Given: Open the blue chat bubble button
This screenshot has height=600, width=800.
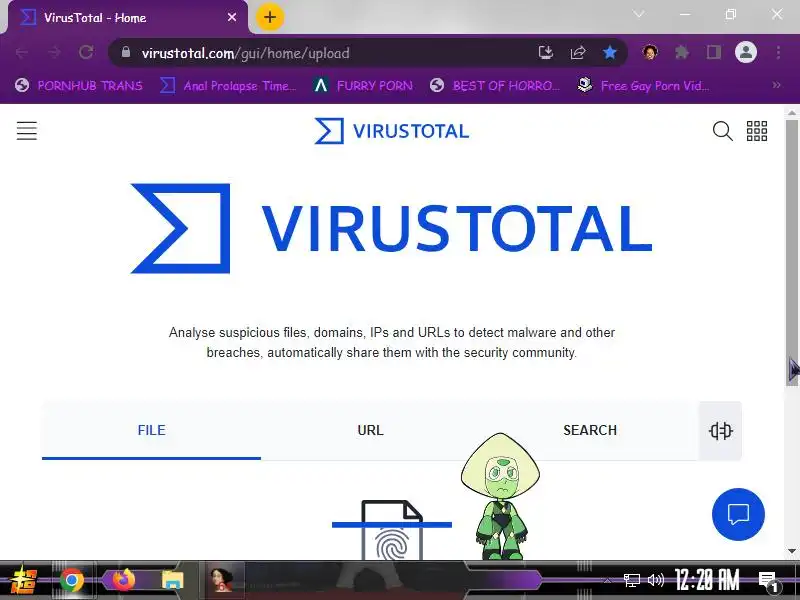Looking at the screenshot, I should tap(738, 514).
